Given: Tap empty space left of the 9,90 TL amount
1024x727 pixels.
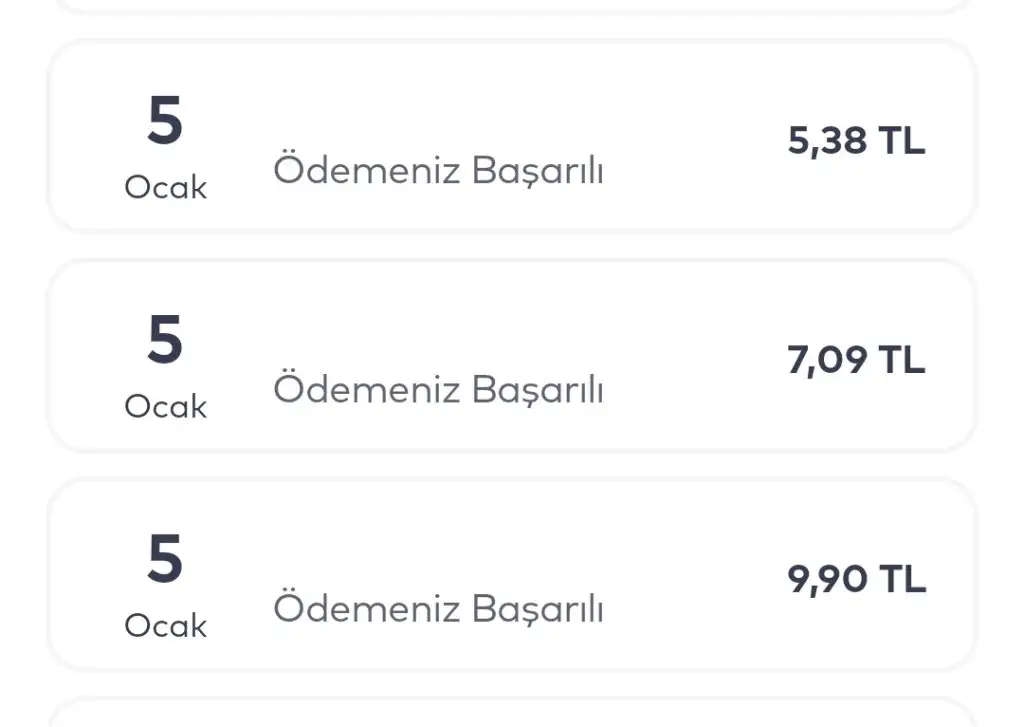Looking at the screenshot, I should (700, 579).
